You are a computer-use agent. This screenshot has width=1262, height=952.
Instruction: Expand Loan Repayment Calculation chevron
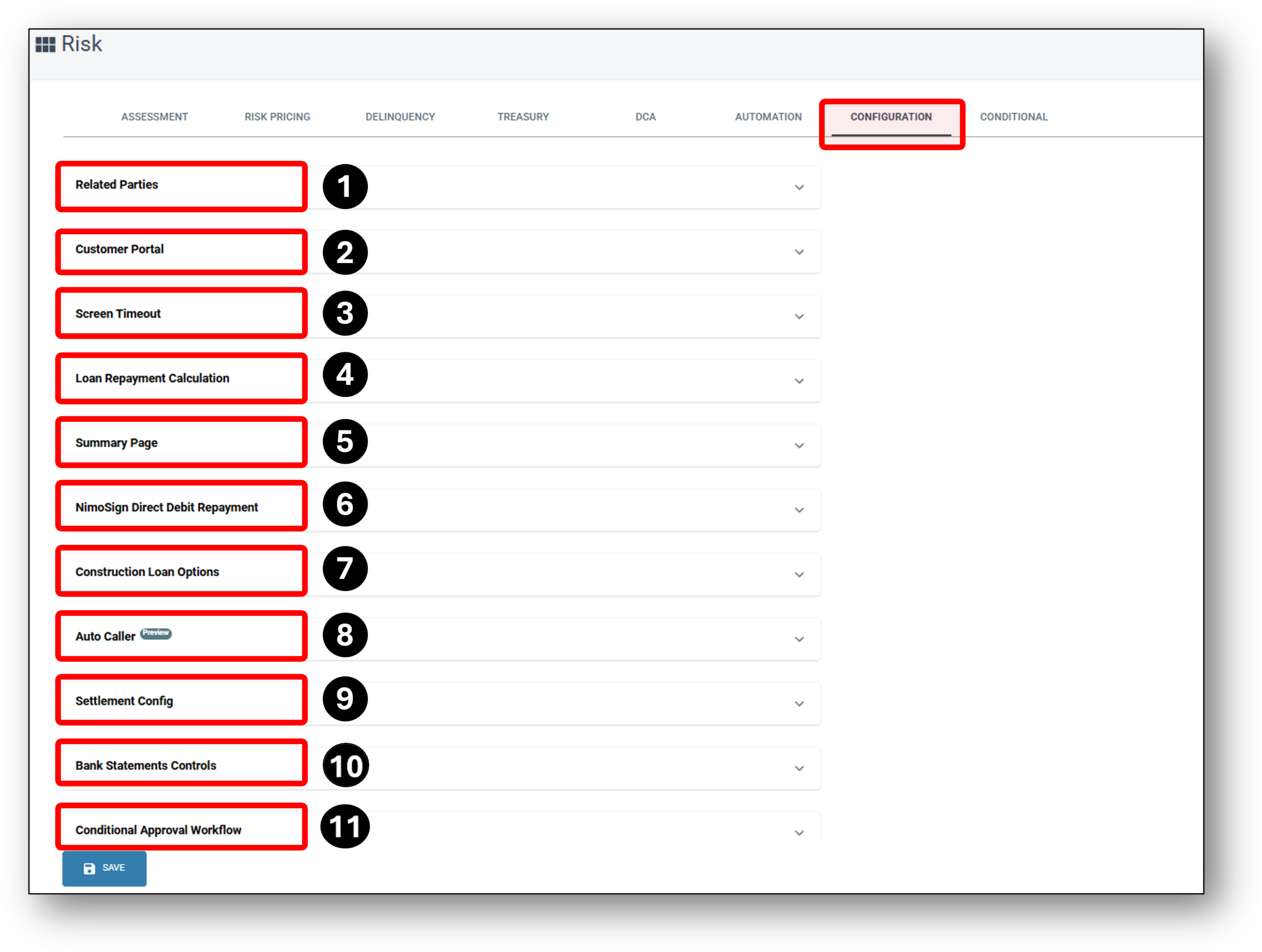[x=799, y=381]
